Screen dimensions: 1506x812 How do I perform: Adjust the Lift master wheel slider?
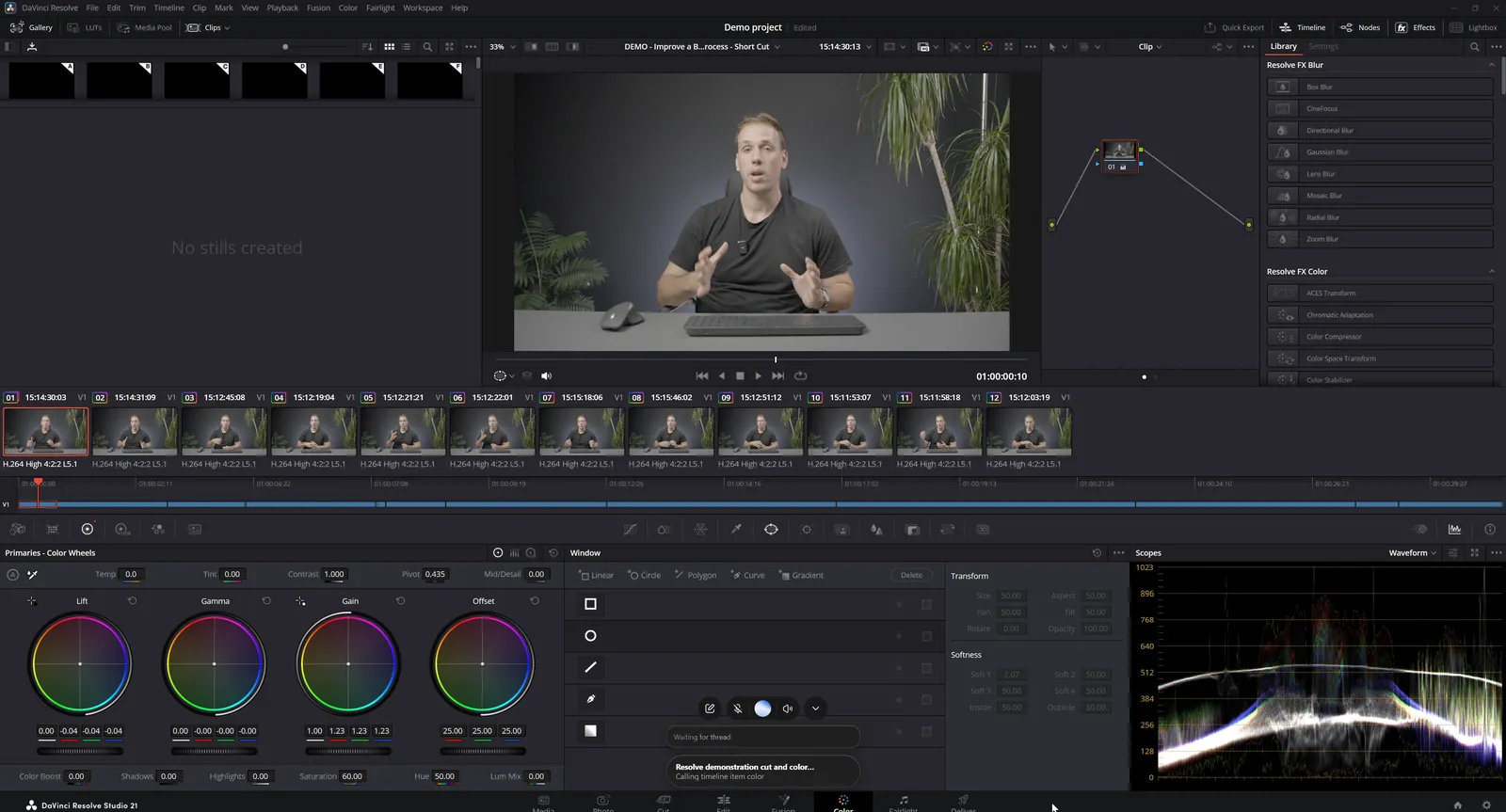pyautogui.click(x=80, y=751)
